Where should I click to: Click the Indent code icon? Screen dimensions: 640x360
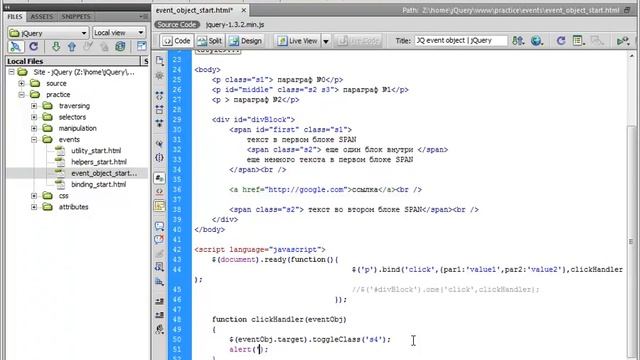tap(160, 301)
